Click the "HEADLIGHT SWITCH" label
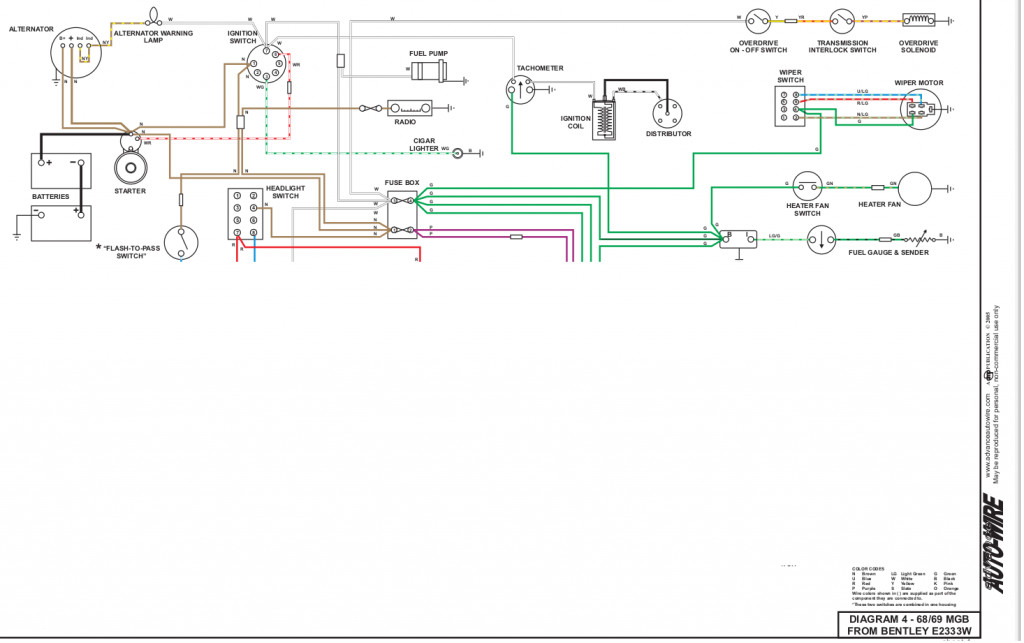Image resolution: width=1024 pixels, height=643 pixels. pyautogui.click(x=285, y=192)
